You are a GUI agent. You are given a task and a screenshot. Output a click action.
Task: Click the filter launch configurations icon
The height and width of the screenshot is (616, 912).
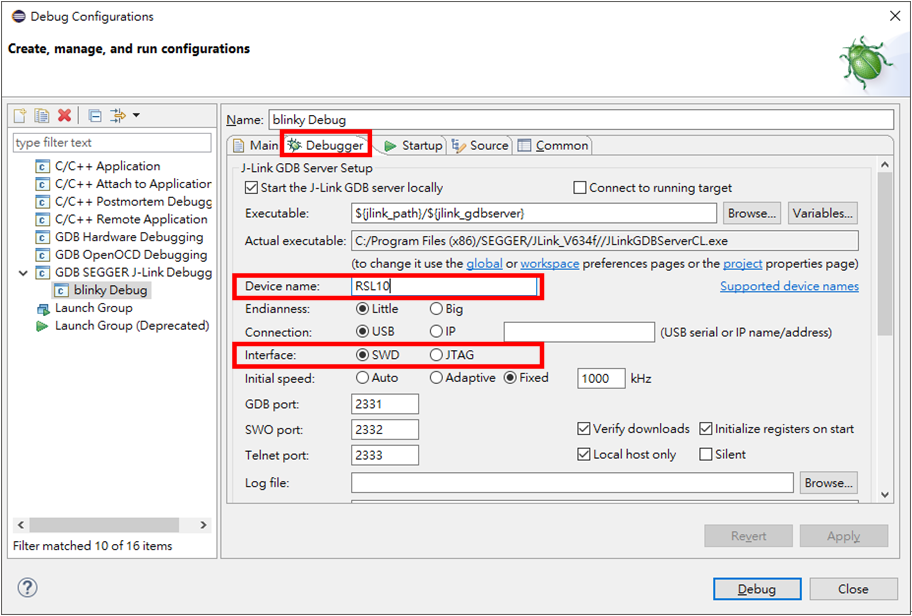pos(117,116)
